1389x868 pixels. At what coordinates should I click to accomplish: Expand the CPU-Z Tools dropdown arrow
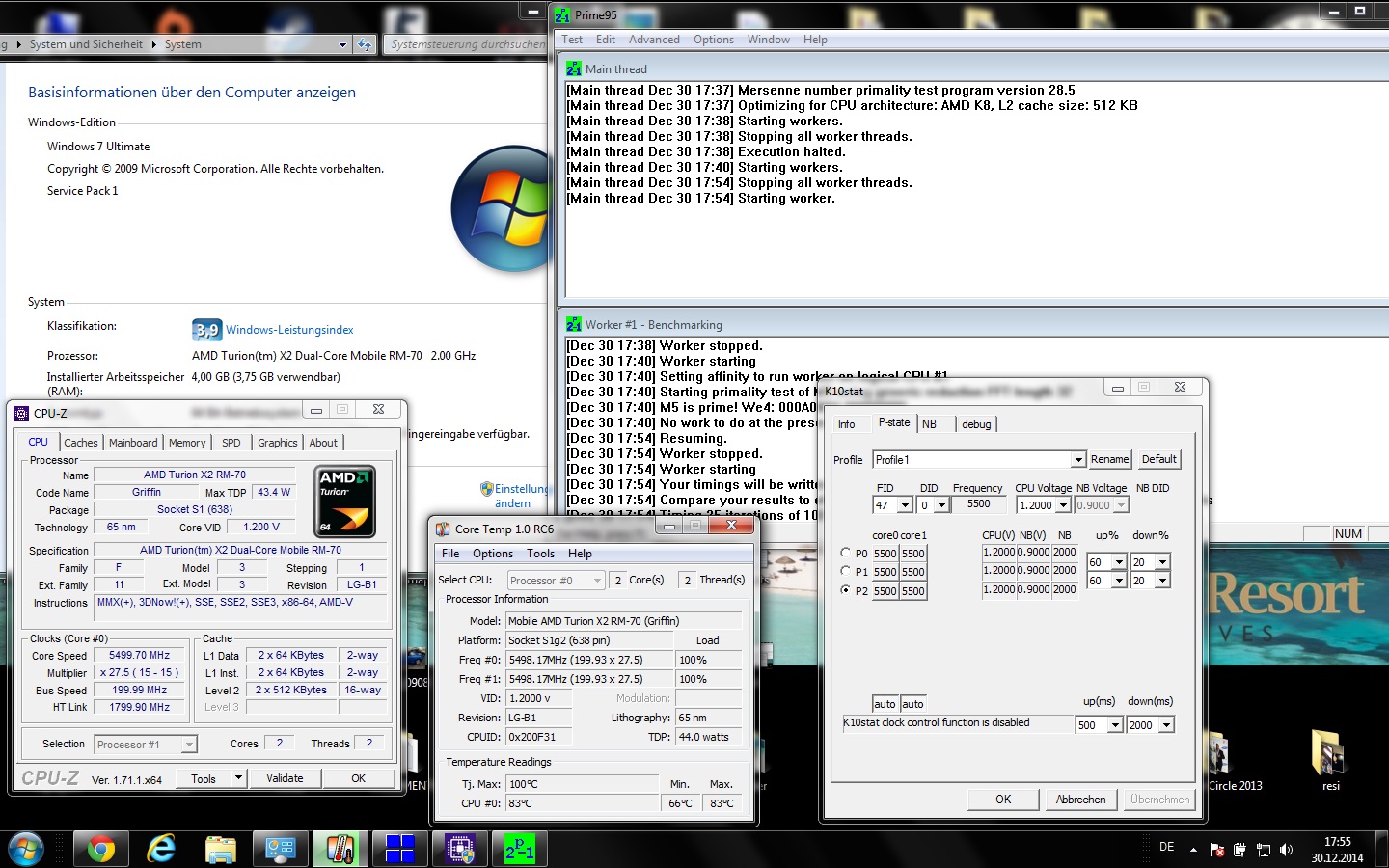click(238, 777)
